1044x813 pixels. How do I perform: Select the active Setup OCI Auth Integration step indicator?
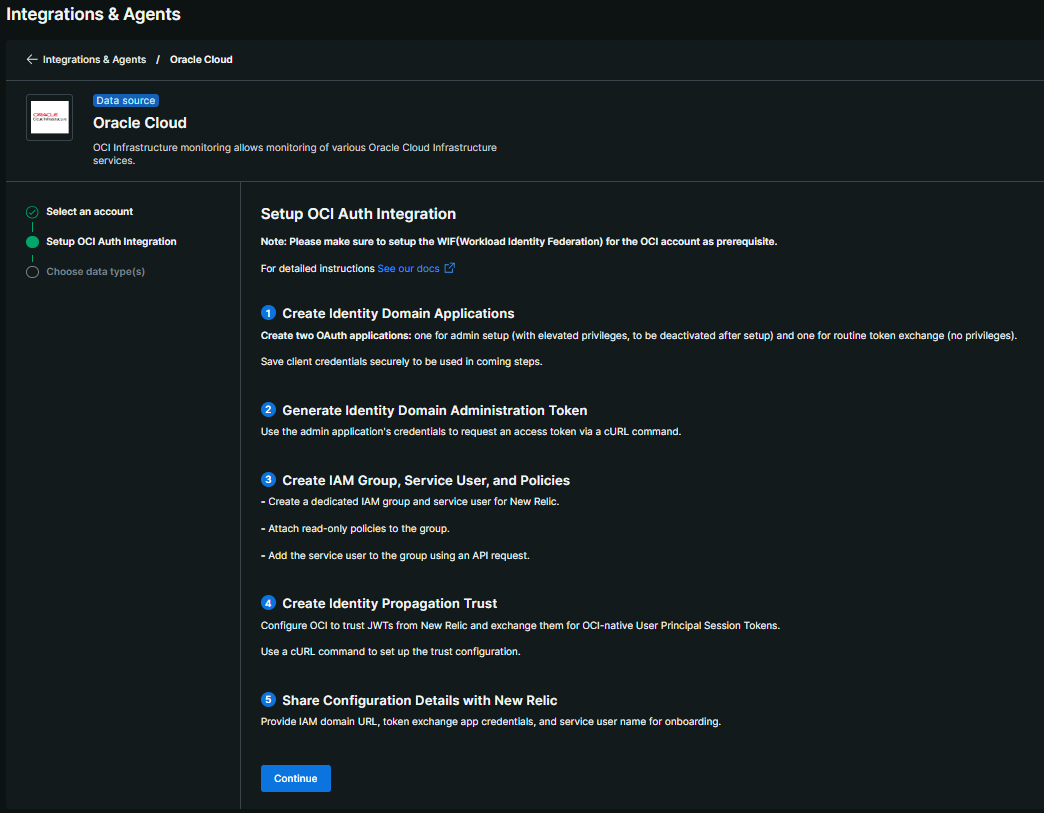tap(32, 241)
